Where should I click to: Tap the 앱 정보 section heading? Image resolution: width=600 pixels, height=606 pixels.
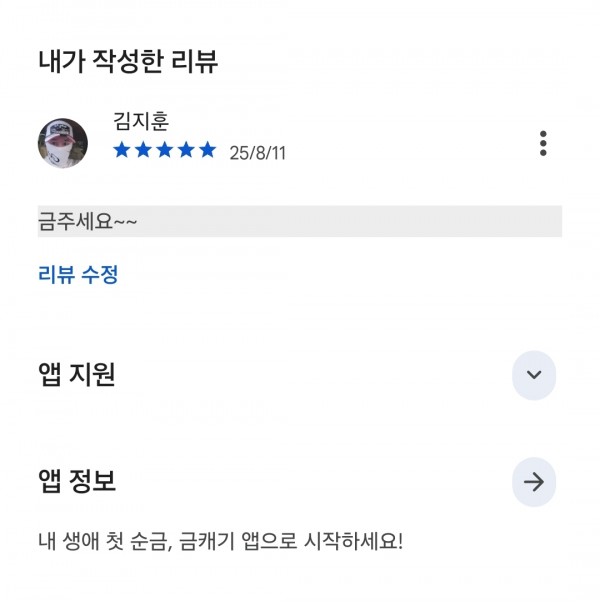(77, 481)
